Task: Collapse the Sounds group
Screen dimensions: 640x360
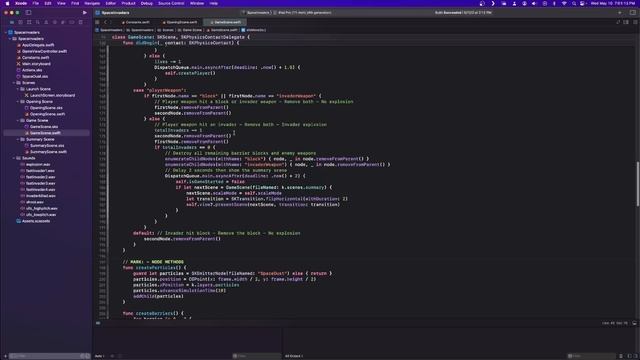Action: click(14, 158)
